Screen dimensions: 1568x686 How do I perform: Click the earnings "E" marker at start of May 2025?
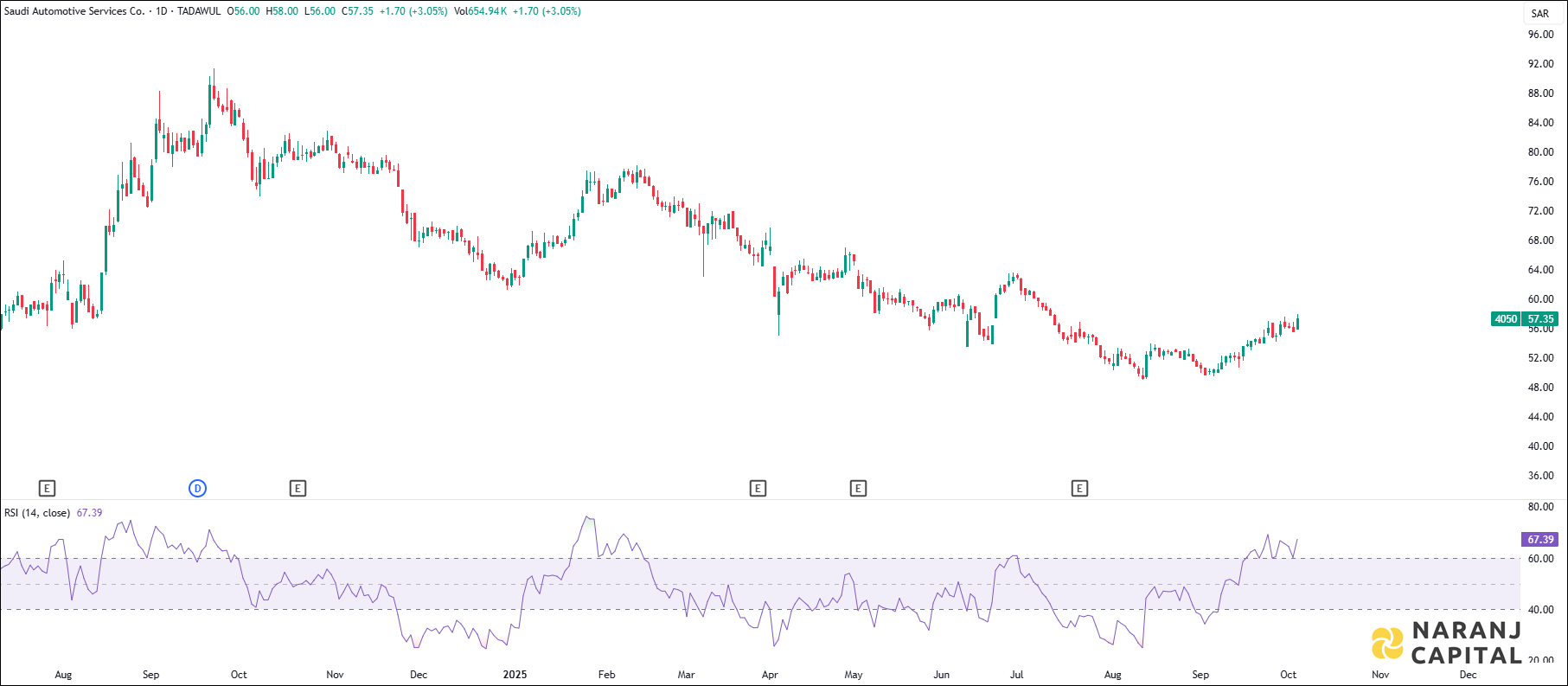pyautogui.click(x=858, y=489)
